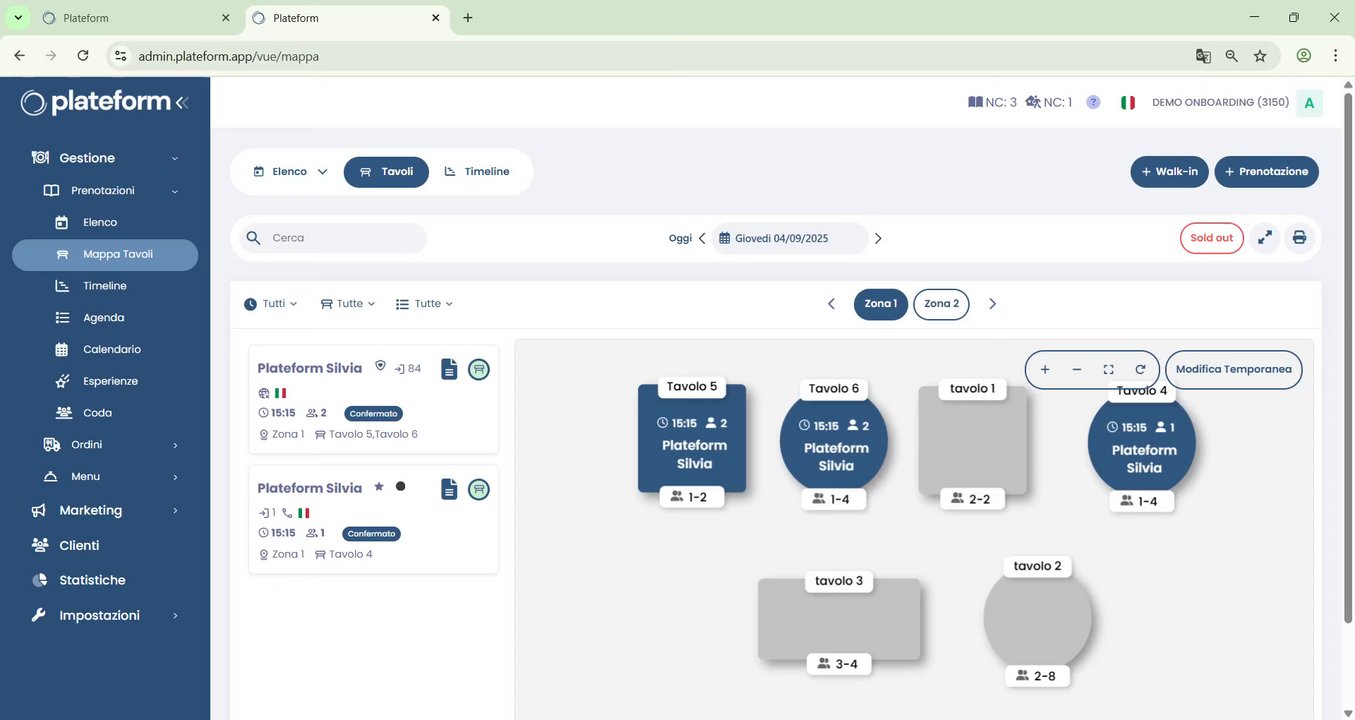Select the round tavolo 2 table on the map
This screenshot has width=1355, height=720.
1037,617
